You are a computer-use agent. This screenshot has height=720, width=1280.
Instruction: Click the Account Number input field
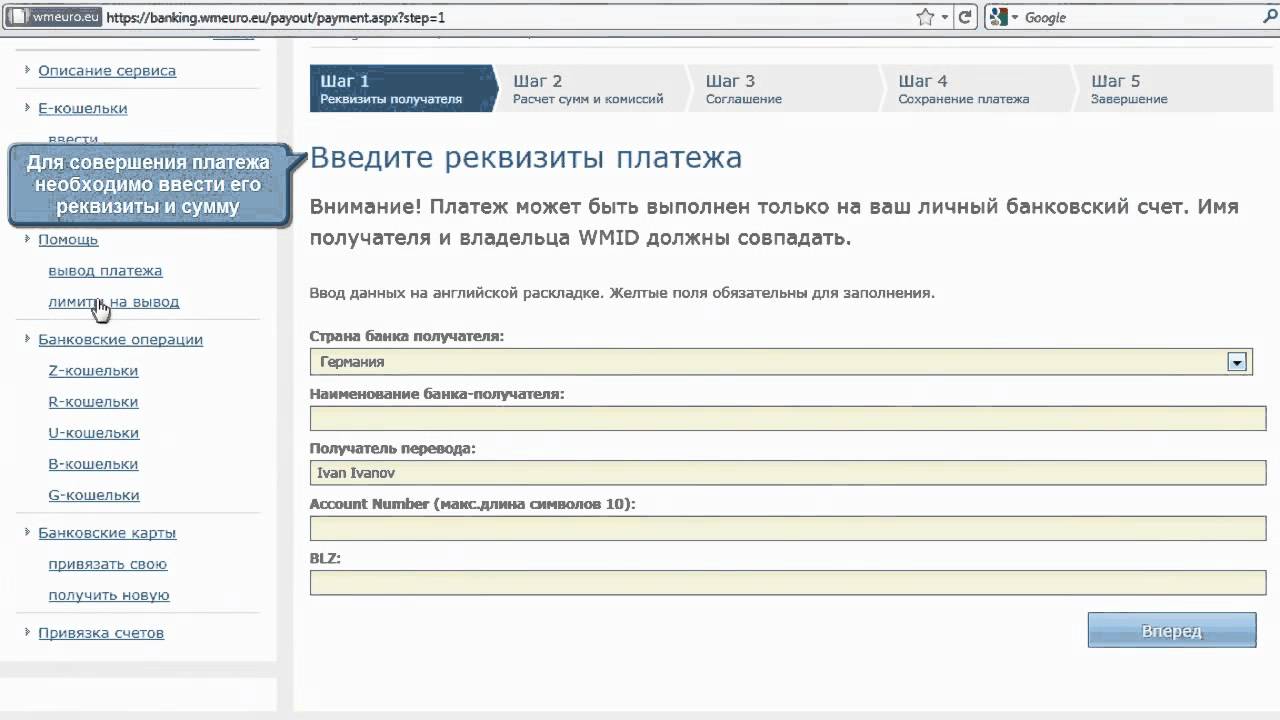pos(788,528)
